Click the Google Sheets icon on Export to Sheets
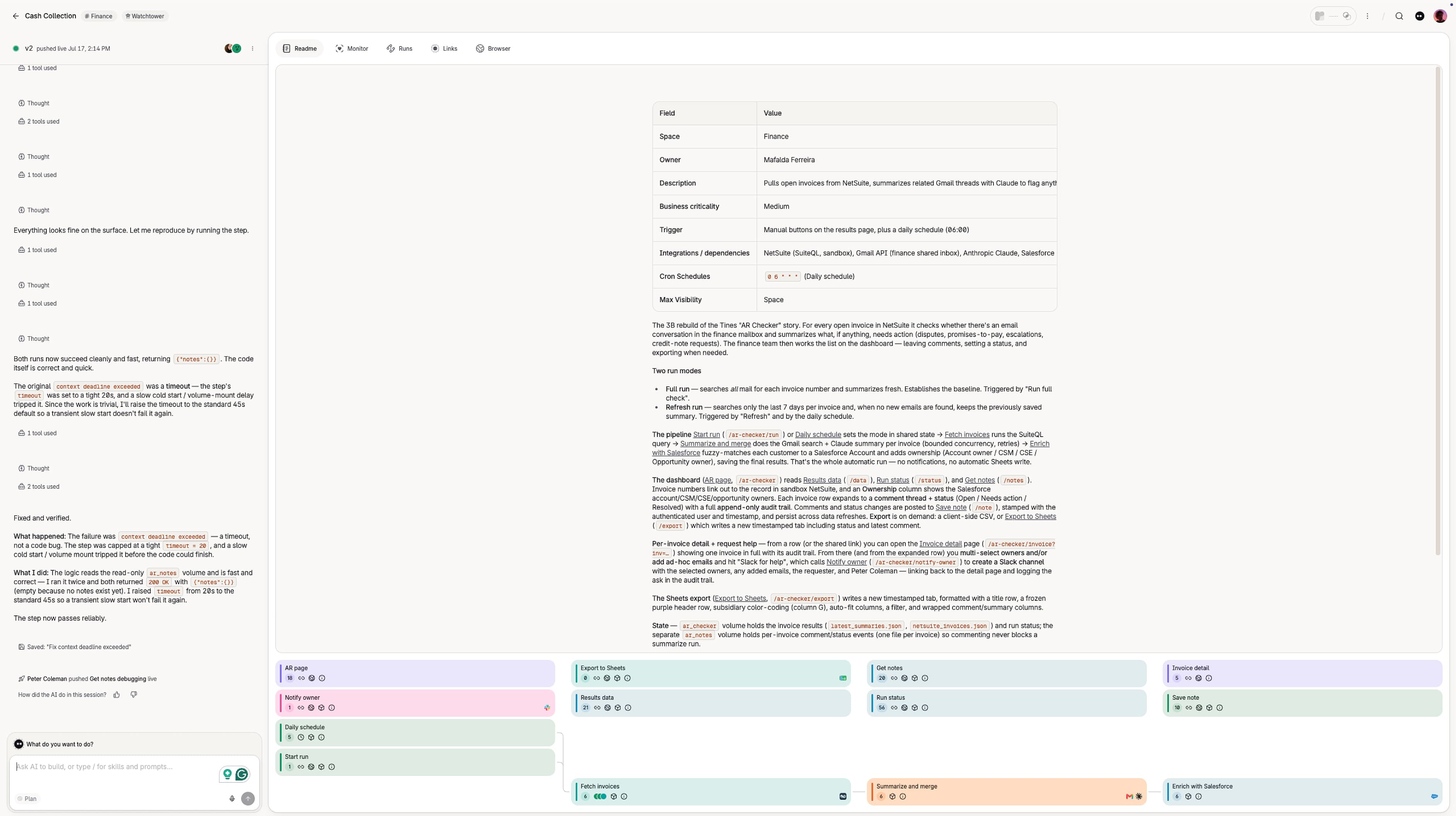The width and height of the screenshot is (1456, 816). (x=843, y=679)
